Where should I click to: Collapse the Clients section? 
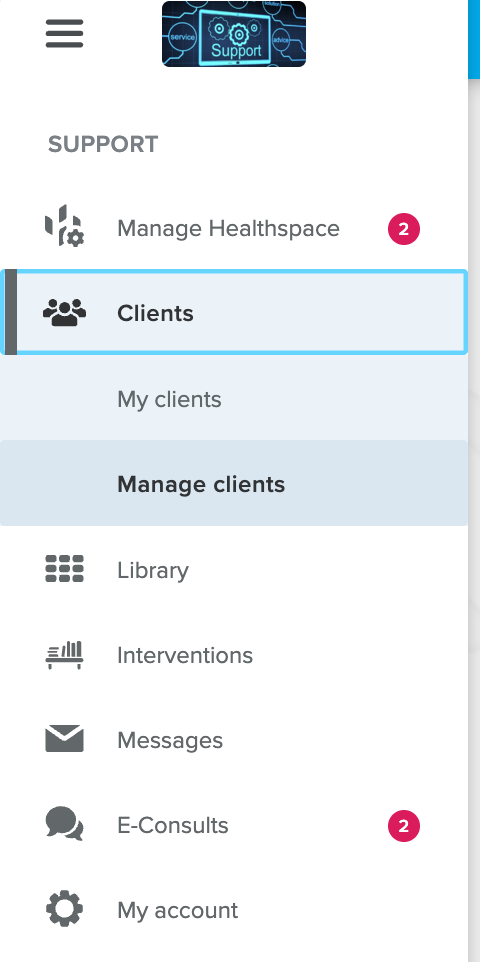click(x=234, y=312)
